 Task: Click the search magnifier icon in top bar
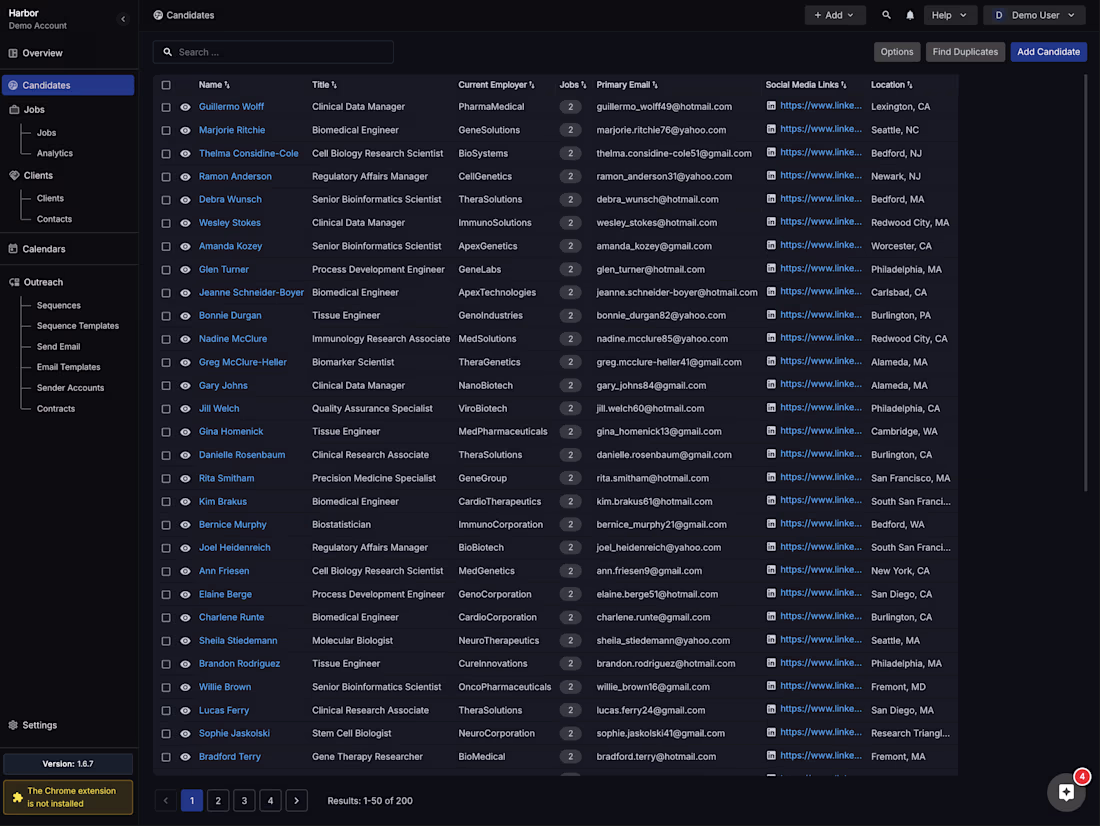point(886,15)
